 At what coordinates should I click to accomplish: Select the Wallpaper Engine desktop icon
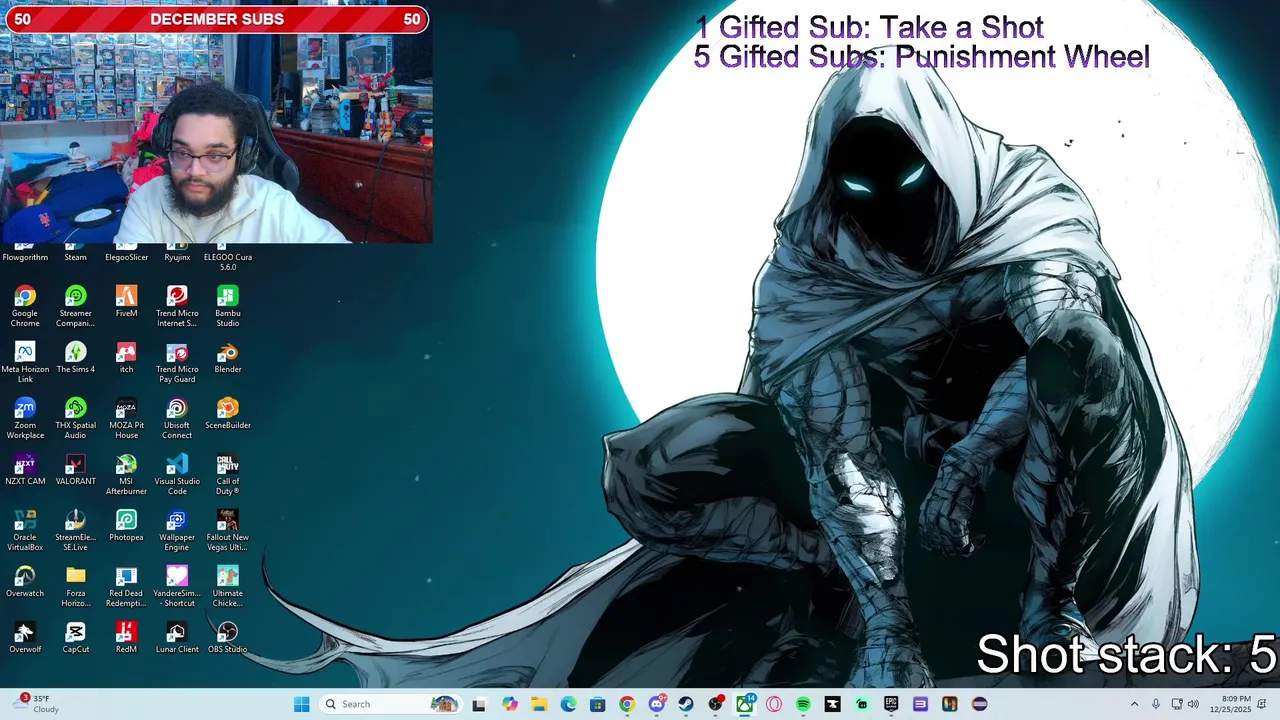(177, 530)
